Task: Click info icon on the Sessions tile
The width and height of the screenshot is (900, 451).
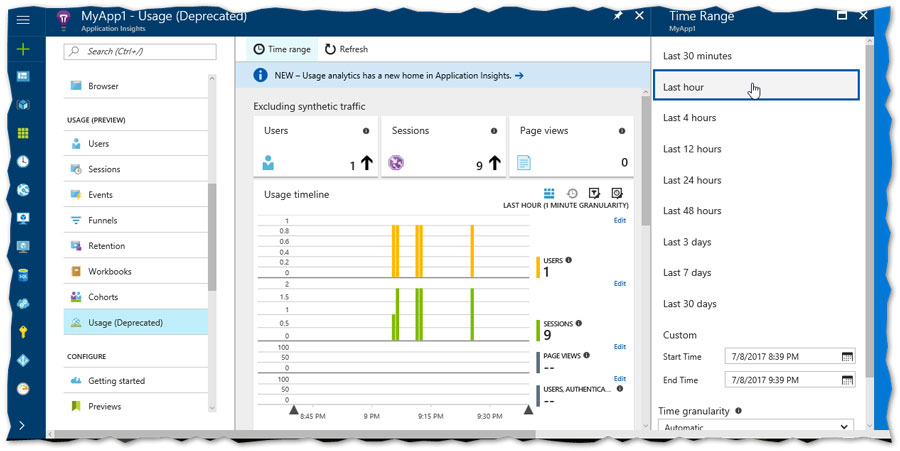Action: [494, 131]
